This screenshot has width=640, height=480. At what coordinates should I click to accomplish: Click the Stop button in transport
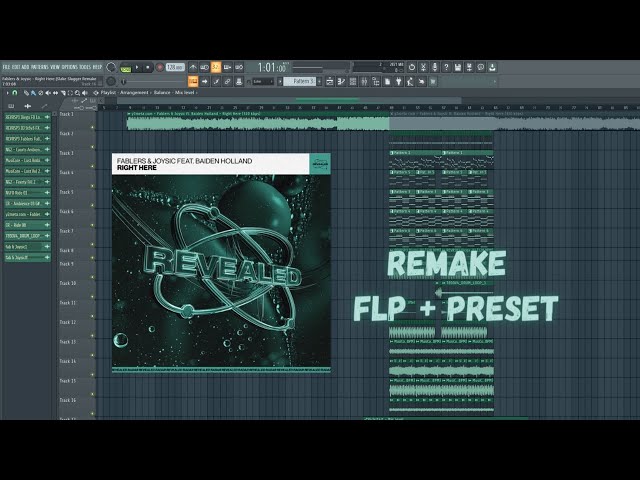(x=148, y=67)
